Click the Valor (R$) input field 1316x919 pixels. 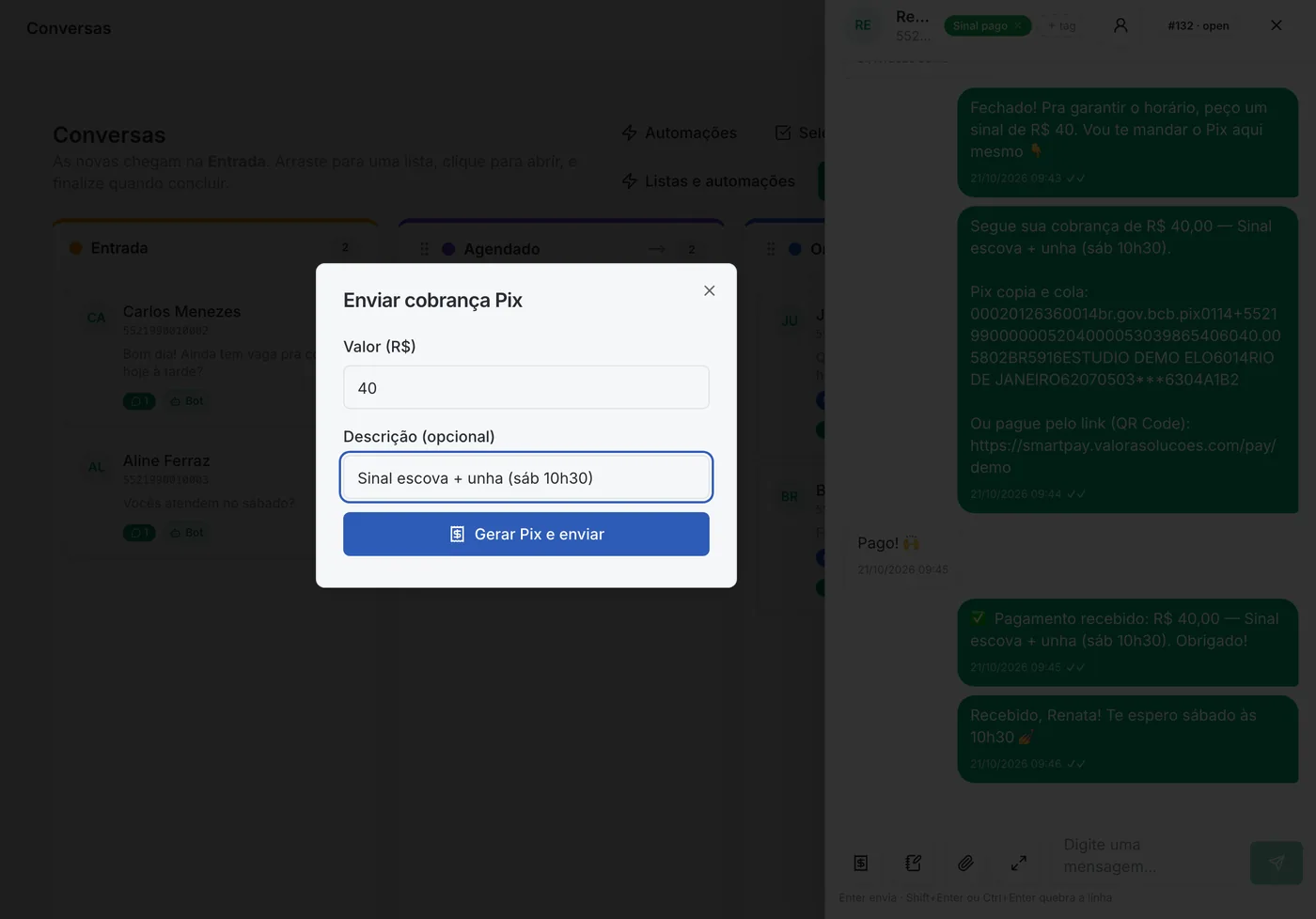pyautogui.click(x=526, y=387)
